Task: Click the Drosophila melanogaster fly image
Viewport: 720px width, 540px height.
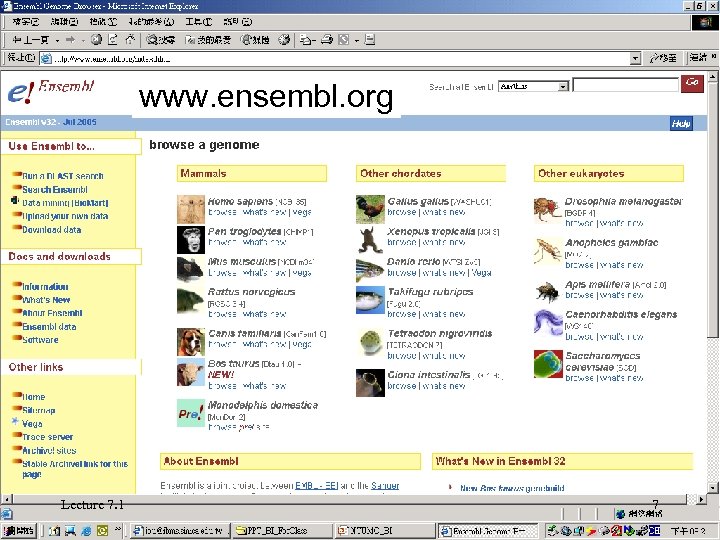Action: (x=547, y=210)
